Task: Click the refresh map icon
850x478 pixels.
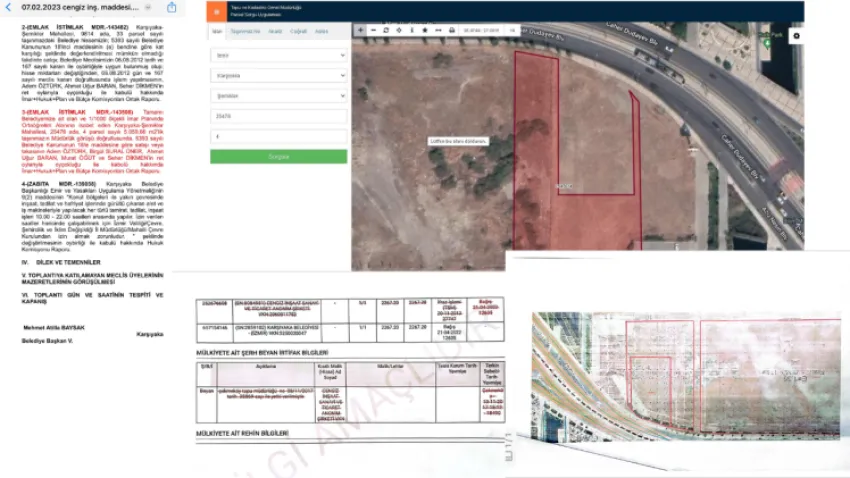Action: (x=386, y=30)
